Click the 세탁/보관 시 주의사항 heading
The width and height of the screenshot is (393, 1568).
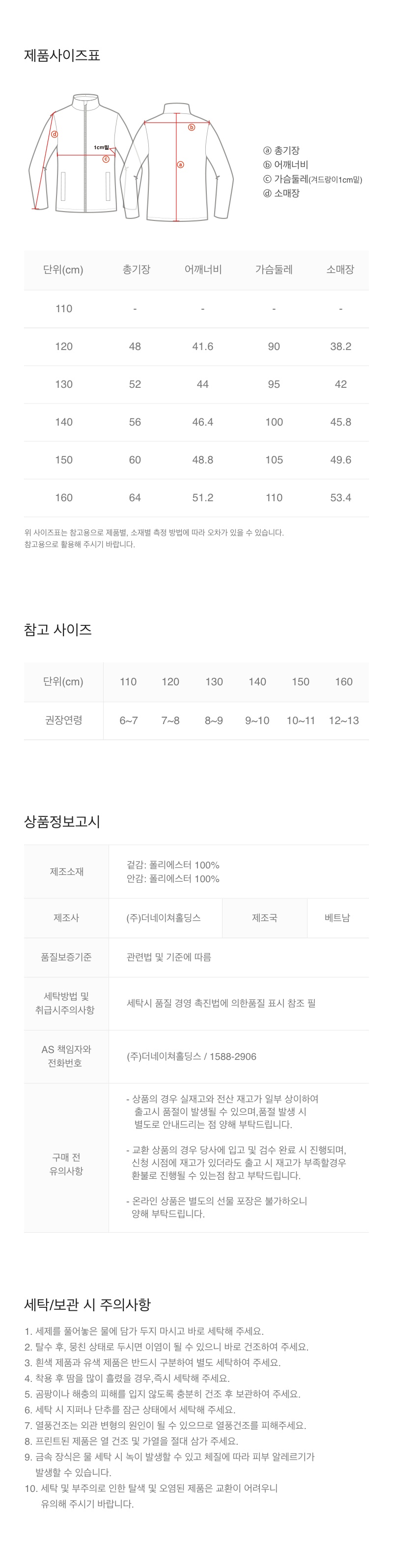click(87, 1304)
